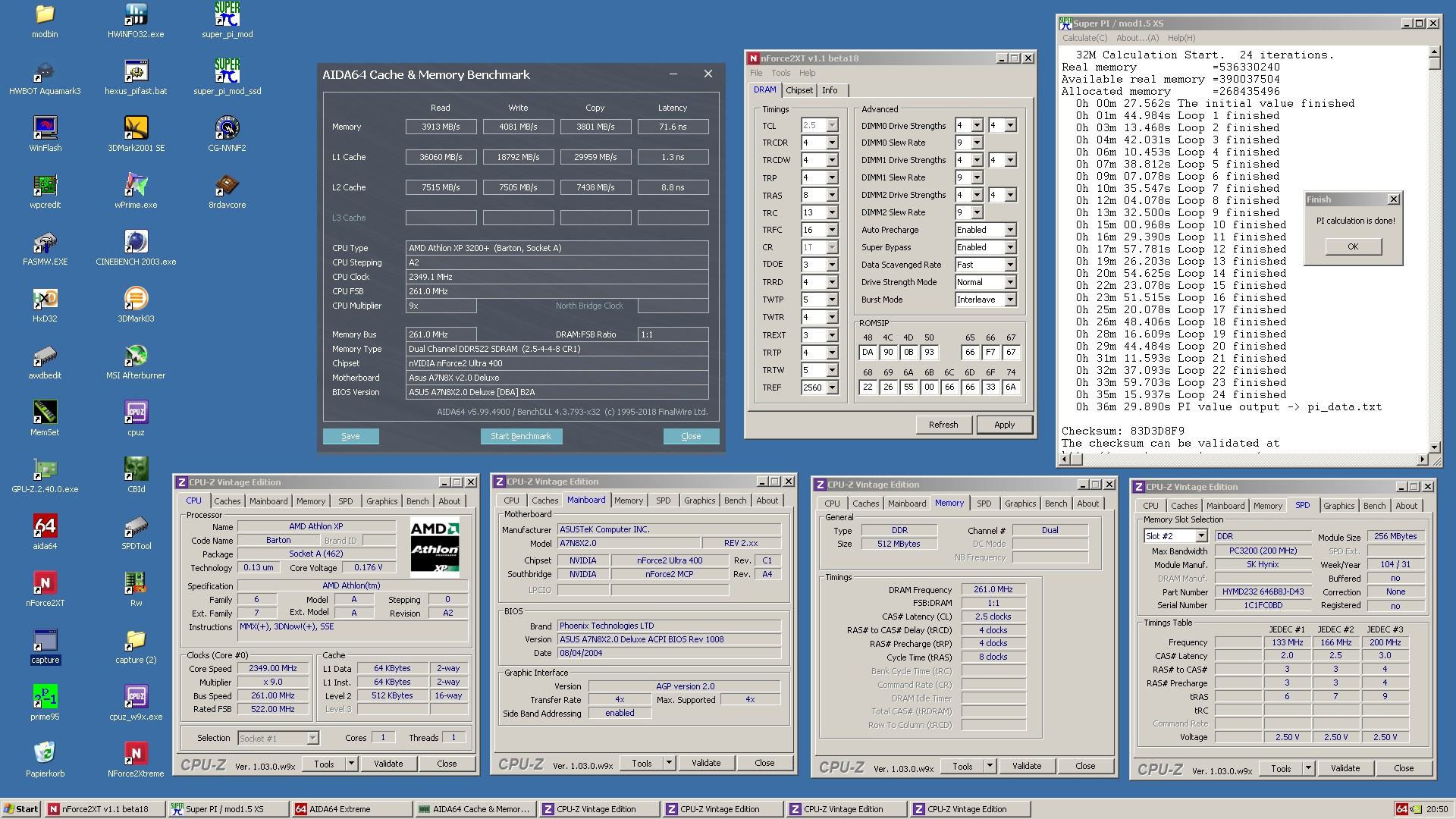This screenshot has width=1456, height=819.
Task: Click OK in the Finish dialog
Action: pyautogui.click(x=1353, y=246)
